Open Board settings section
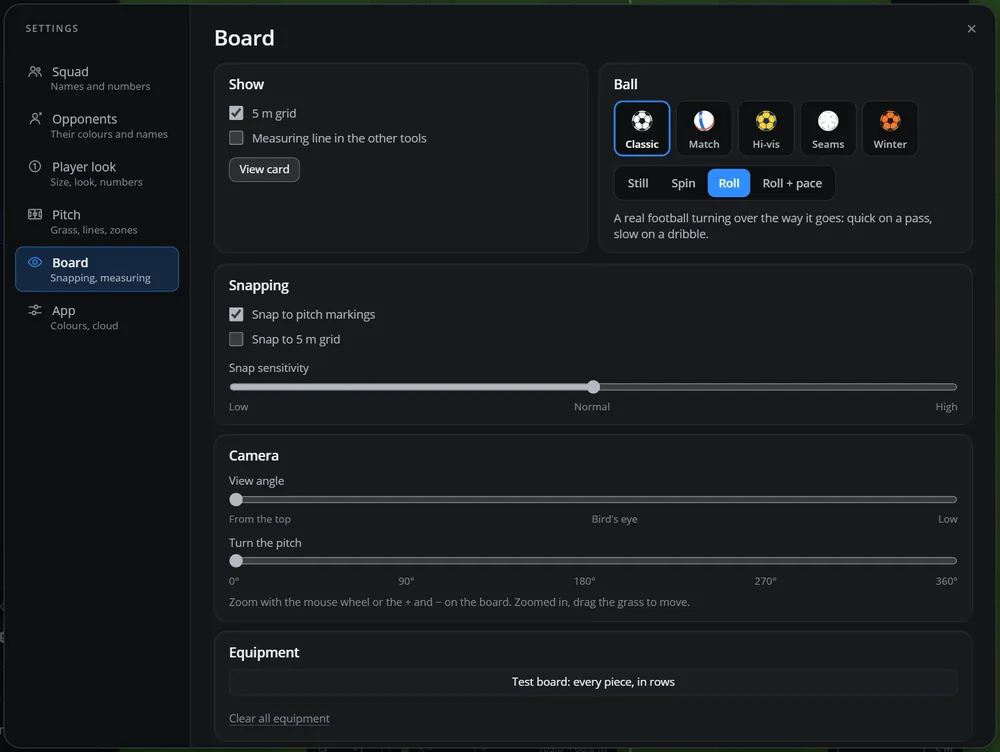This screenshot has width=1000, height=752. pos(97,269)
